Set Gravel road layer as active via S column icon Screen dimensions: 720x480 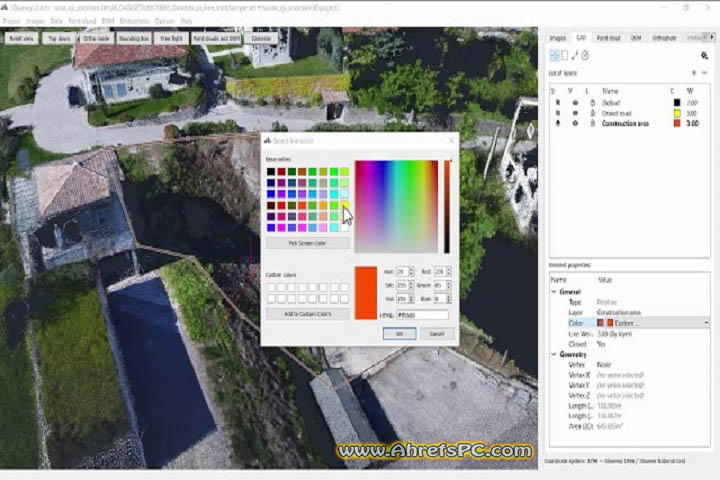(558, 113)
